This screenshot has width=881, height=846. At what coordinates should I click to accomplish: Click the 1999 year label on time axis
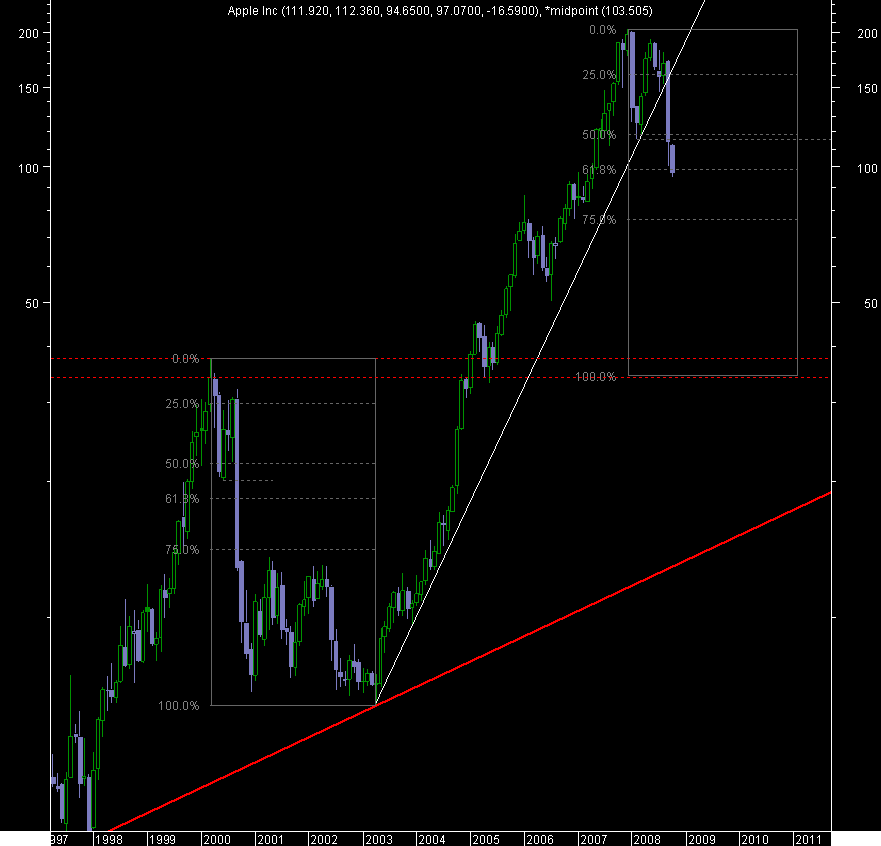162,839
